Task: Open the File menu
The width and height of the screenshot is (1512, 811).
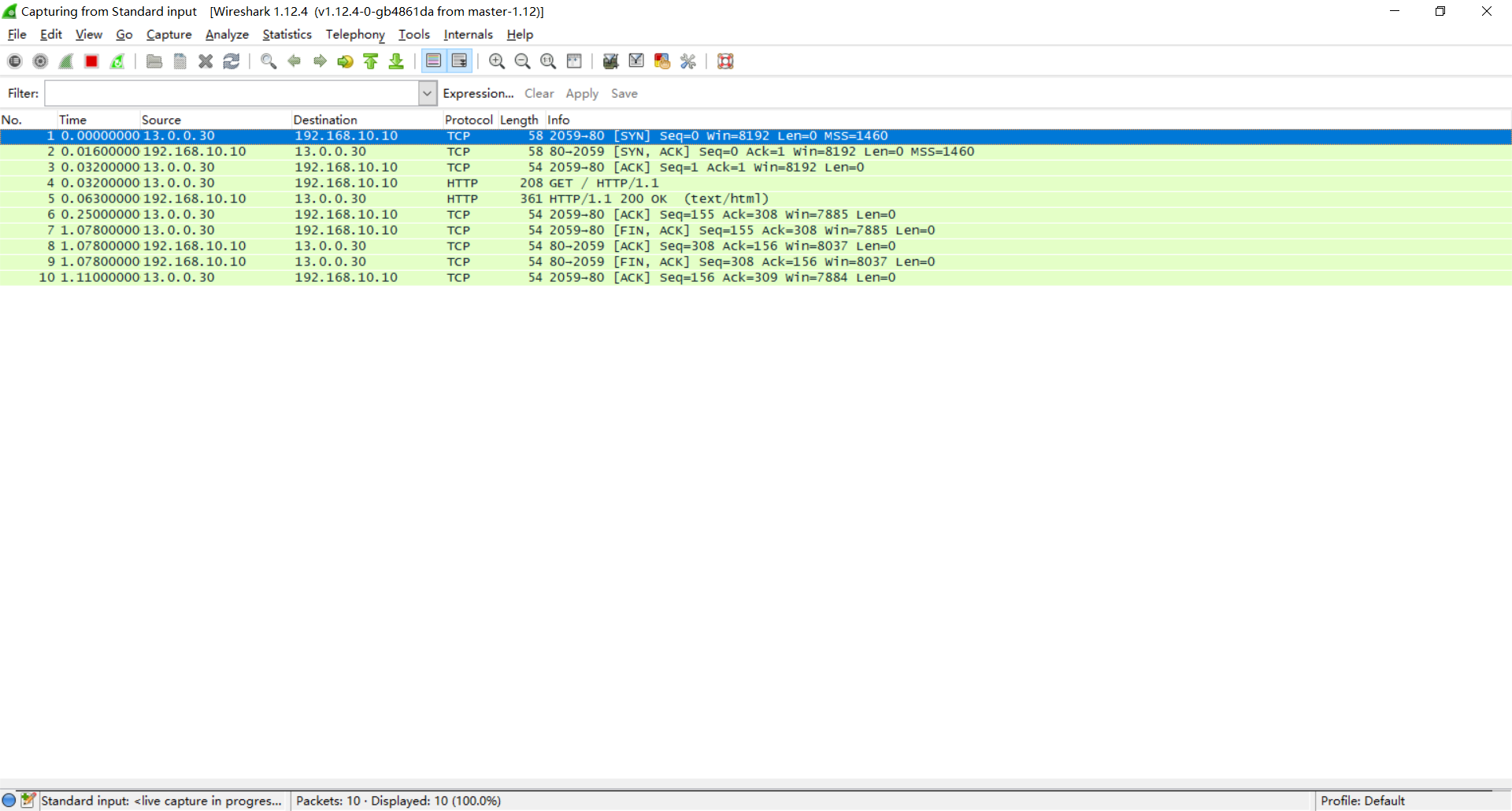Action: point(17,35)
